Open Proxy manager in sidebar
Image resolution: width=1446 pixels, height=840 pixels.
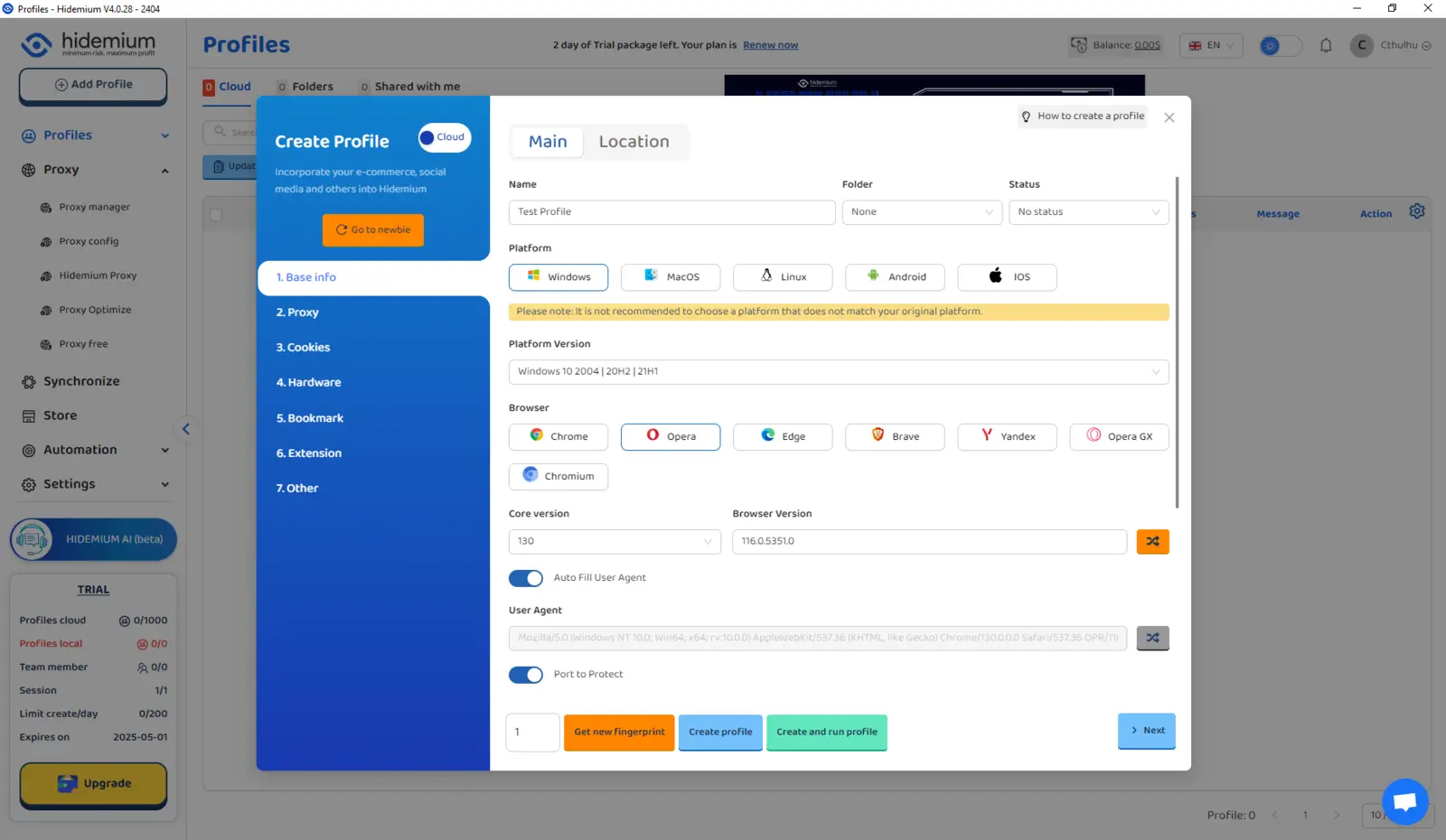pyautogui.click(x=95, y=208)
